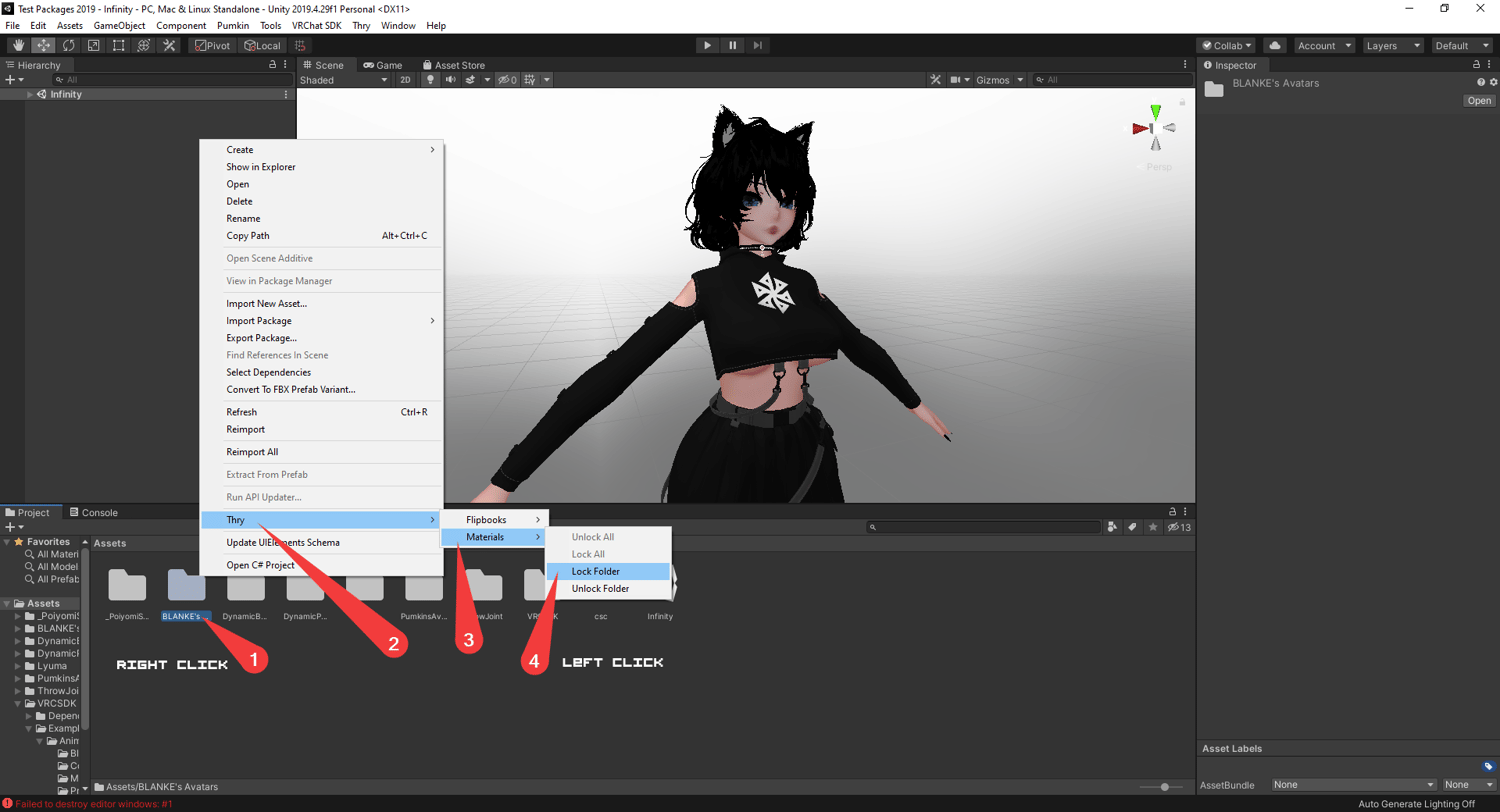Viewport: 1500px width, 812px height.
Task: Toggle scene lighting bulb icon
Action: [x=431, y=79]
